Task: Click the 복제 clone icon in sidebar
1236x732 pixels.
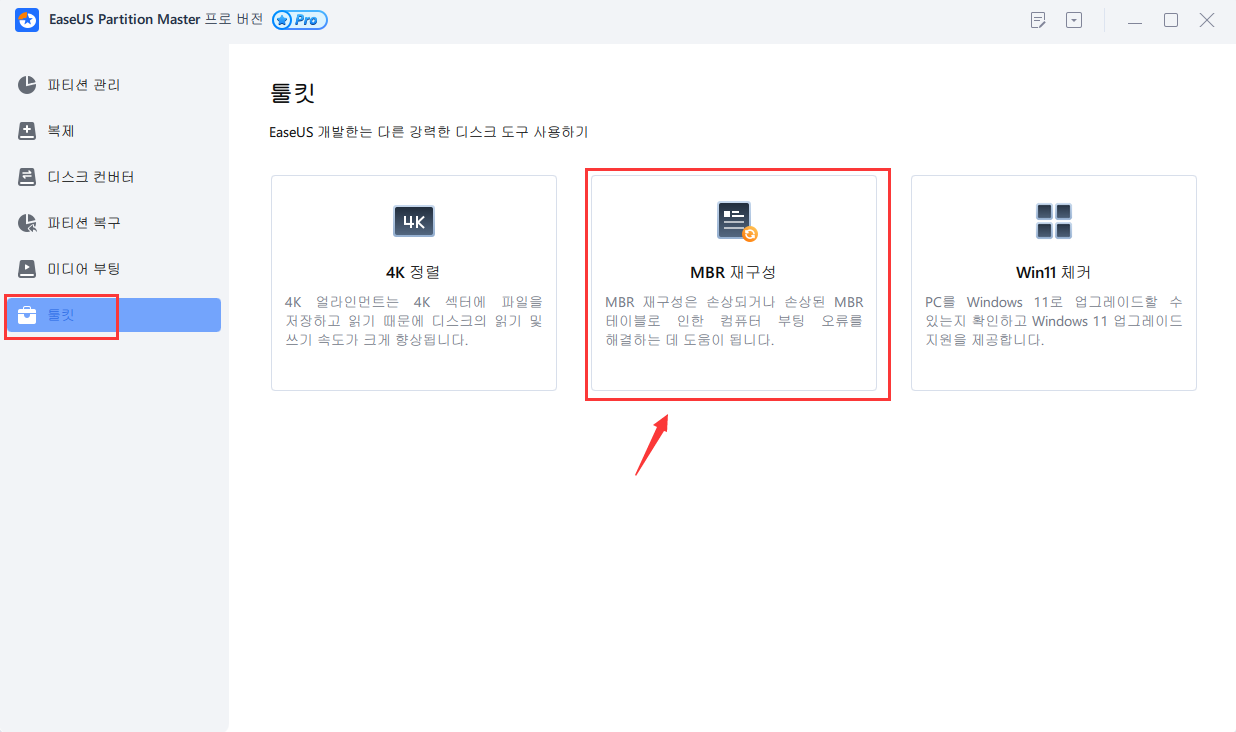Action: (x=28, y=131)
